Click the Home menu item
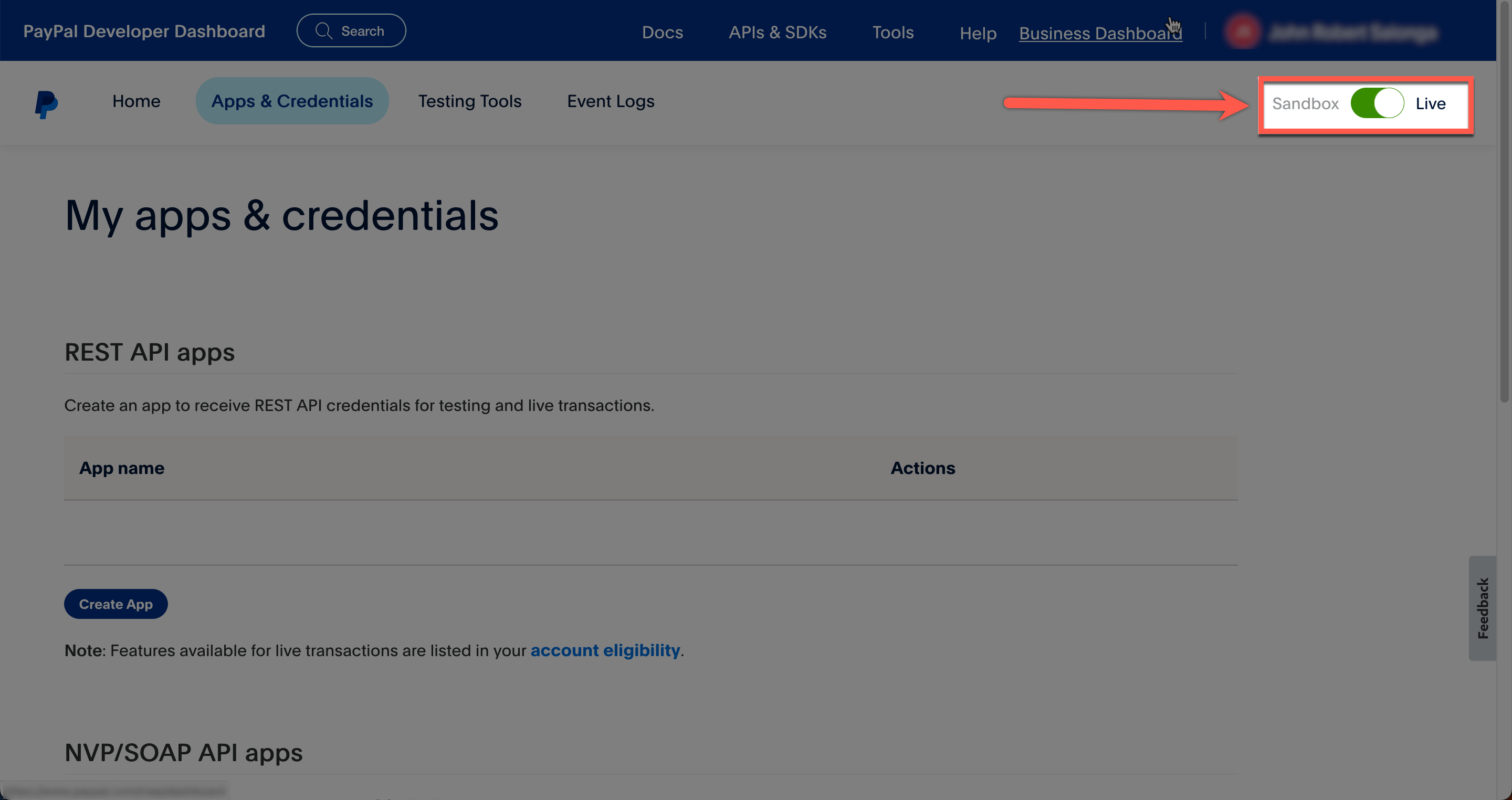Screen dimensions: 1512x800 136,100
